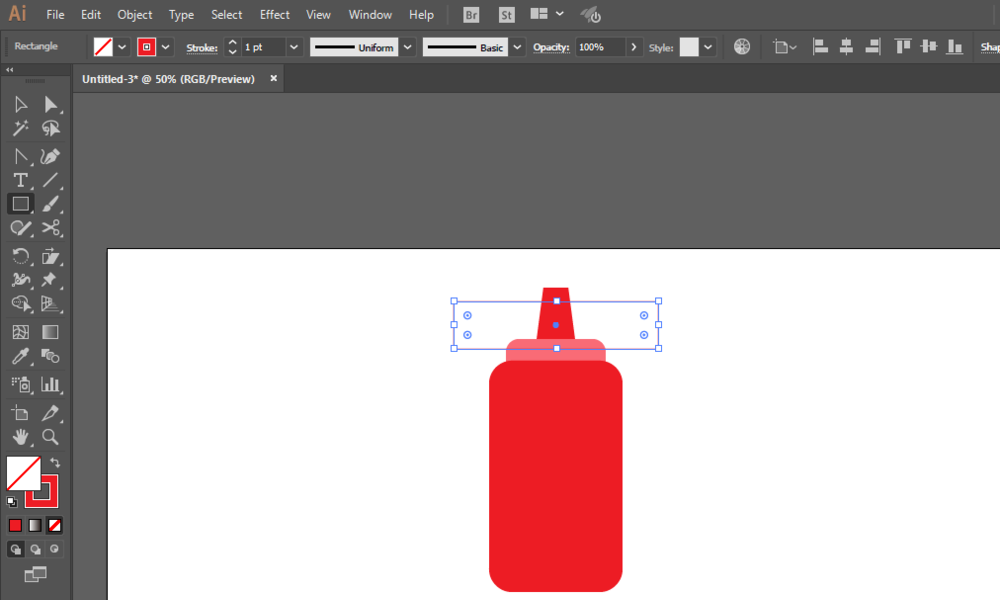Select the Type tool
This screenshot has height=600, width=1000.
20,180
